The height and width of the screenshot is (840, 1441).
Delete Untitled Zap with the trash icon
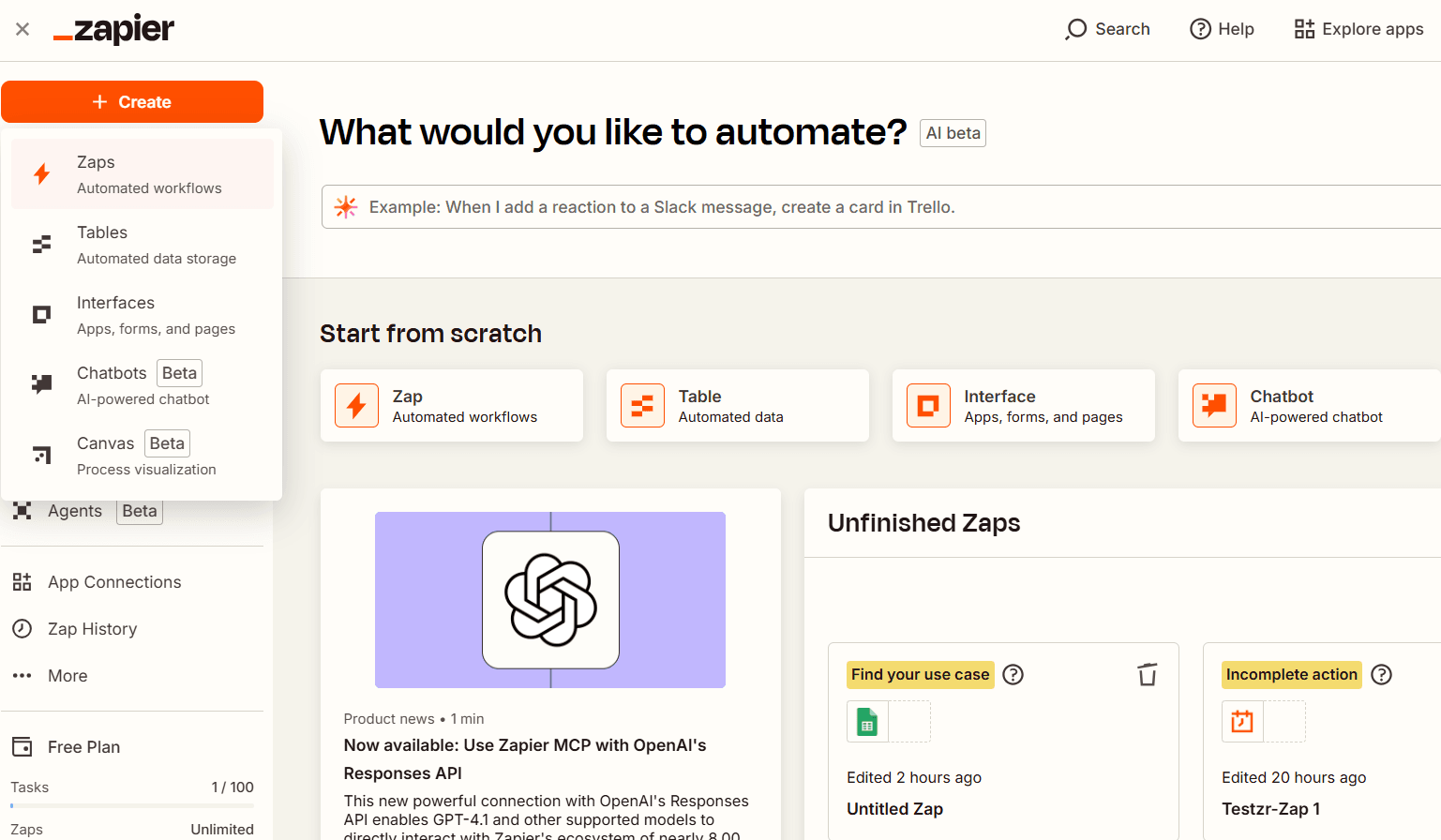(1148, 675)
